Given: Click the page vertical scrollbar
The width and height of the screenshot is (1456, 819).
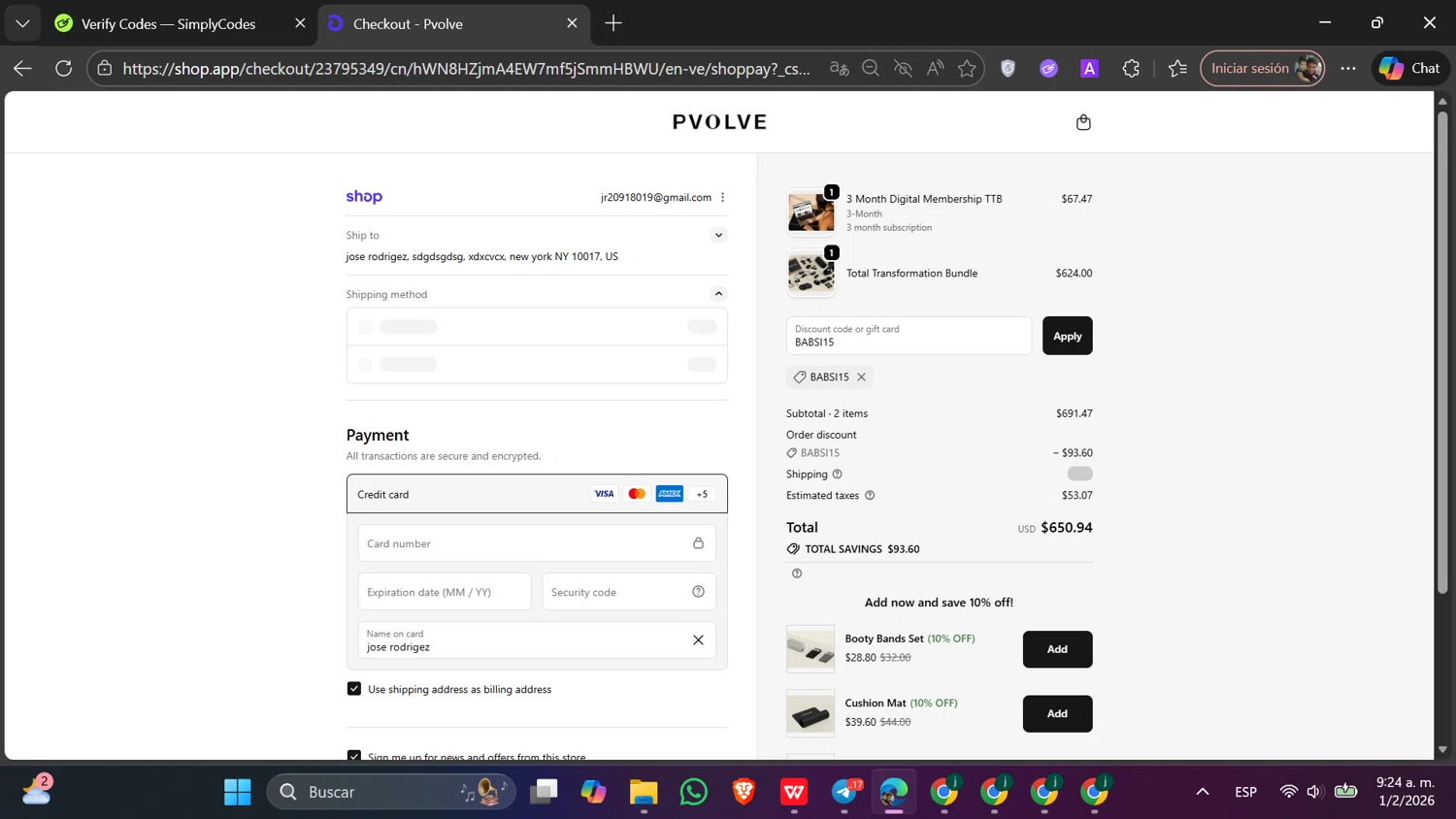Looking at the screenshot, I should point(1442,354).
